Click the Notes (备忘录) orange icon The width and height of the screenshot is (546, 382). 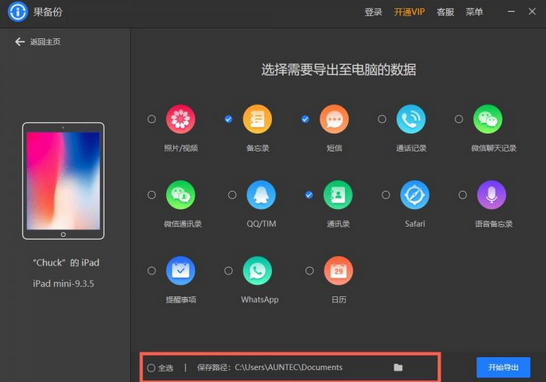click(257, 119)
